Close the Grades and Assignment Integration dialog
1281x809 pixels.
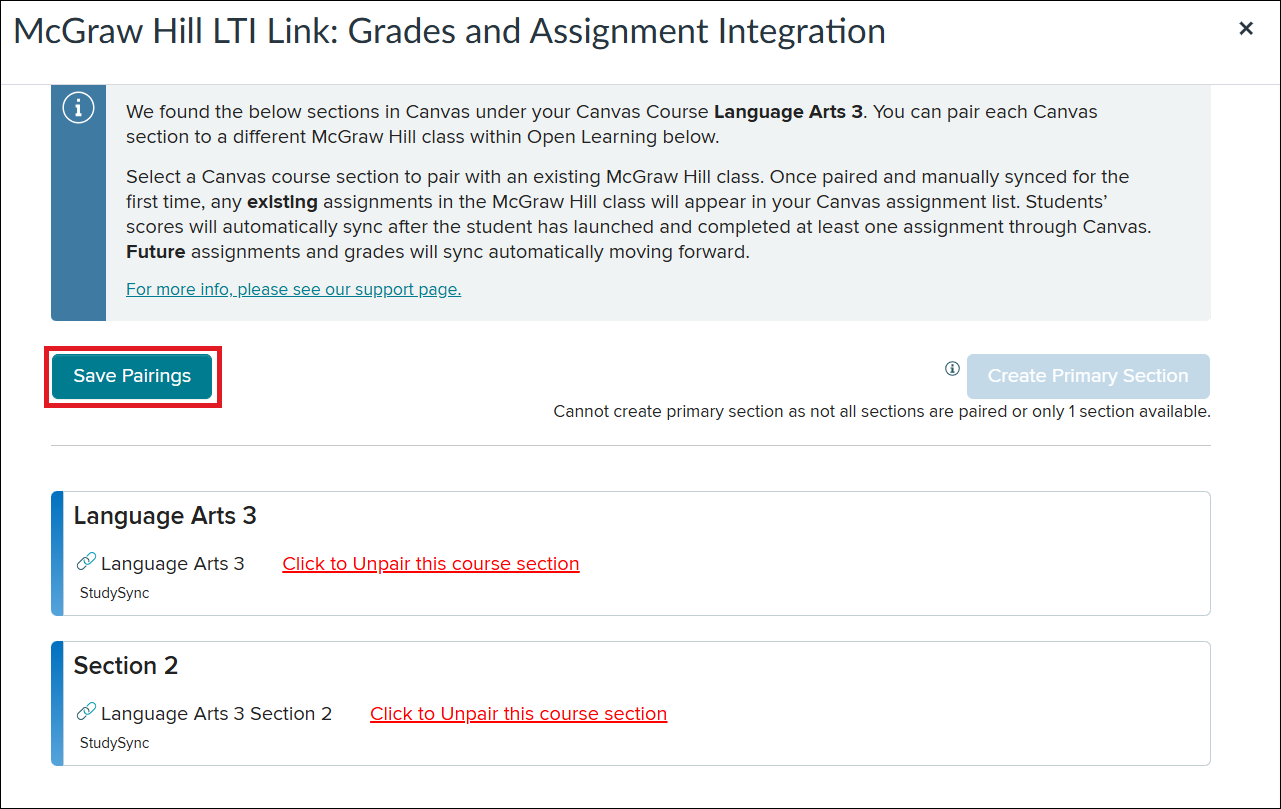point(1245,28)
